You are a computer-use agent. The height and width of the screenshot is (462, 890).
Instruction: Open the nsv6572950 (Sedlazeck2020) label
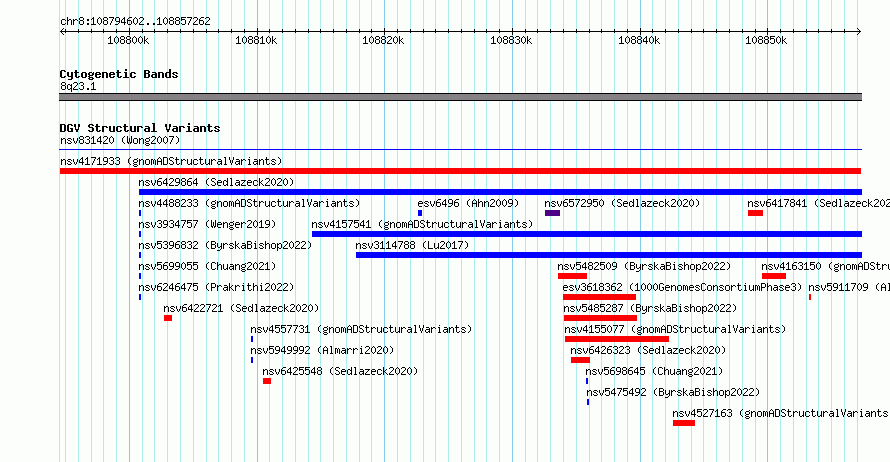click(x=622, y=203)
